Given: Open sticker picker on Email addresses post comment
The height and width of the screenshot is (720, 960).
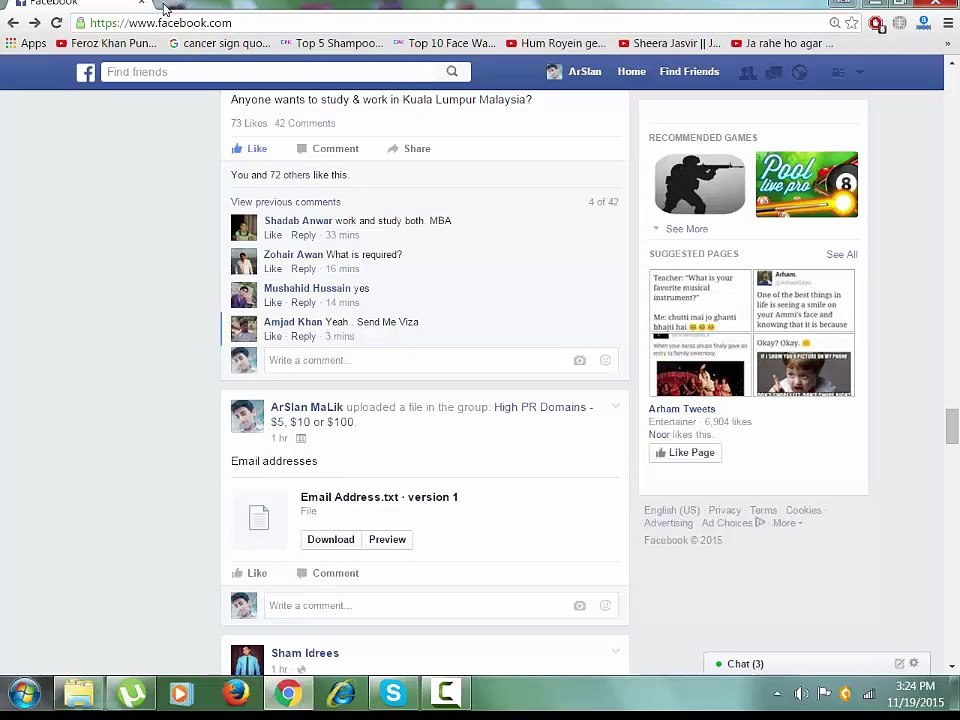Looking at the screenshot, I should coord(606,606).
